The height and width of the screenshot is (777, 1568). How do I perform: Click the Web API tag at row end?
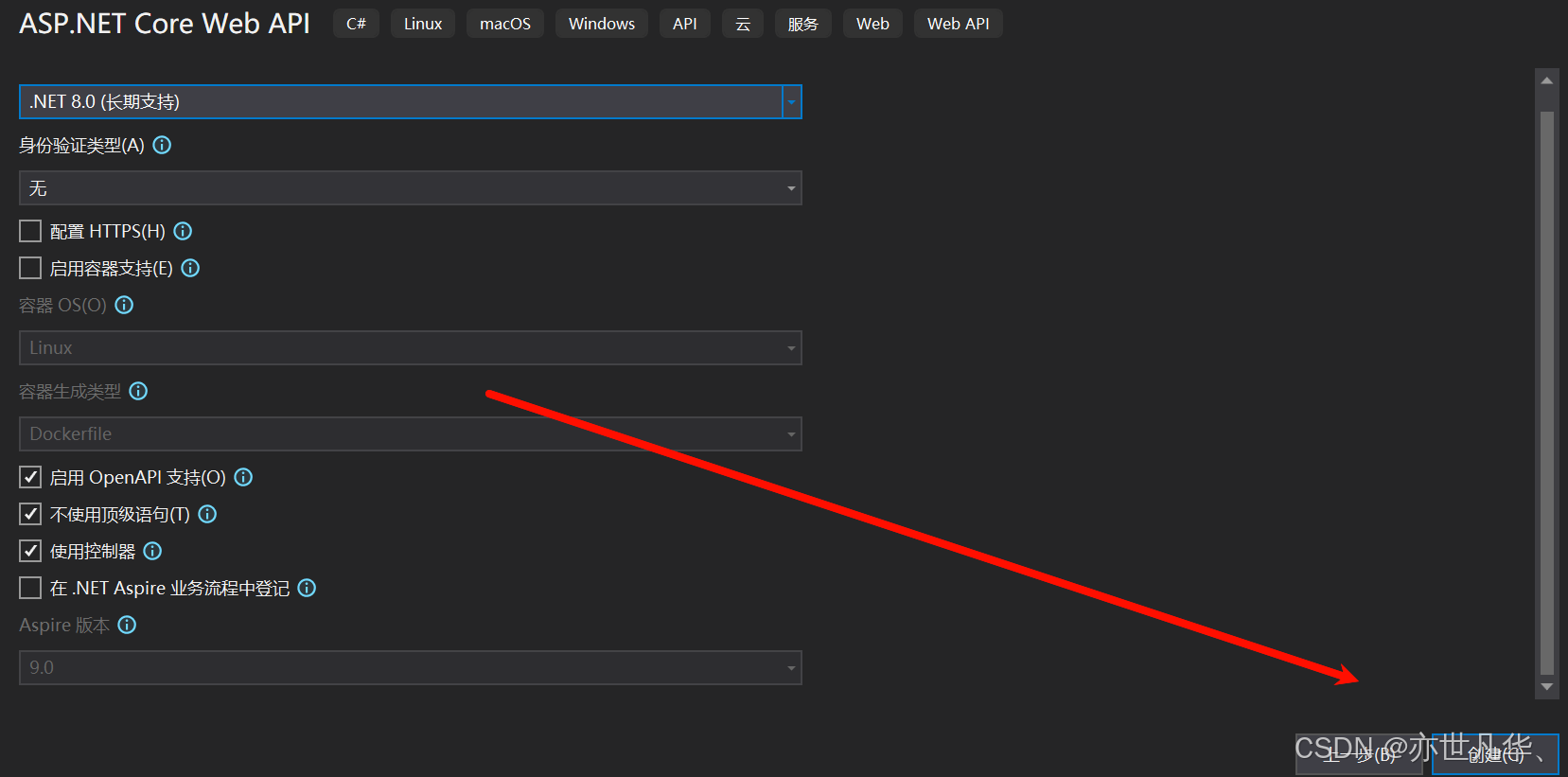point(959,24)
